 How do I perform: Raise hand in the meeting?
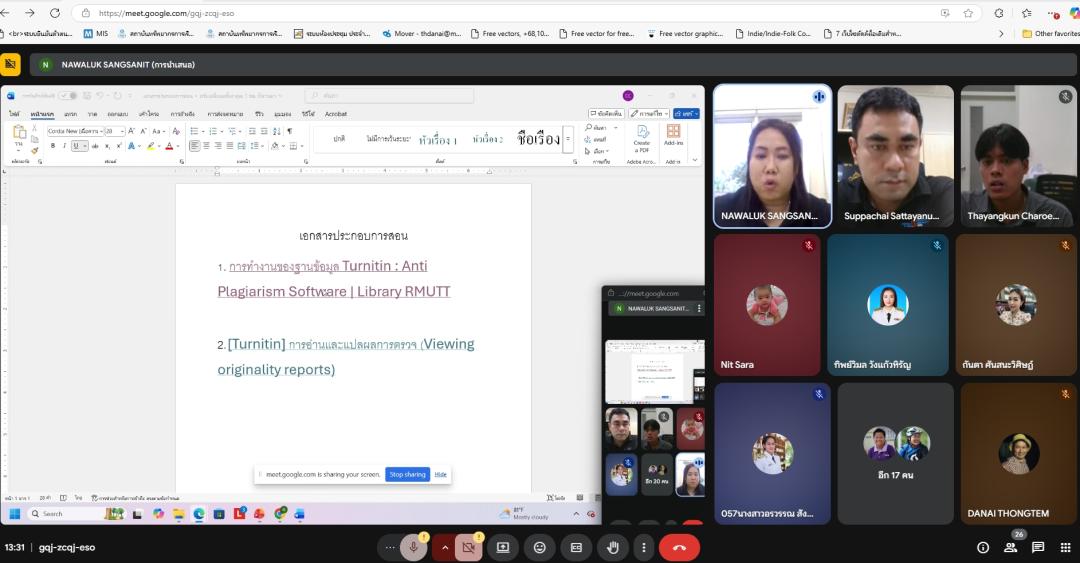[613, 547]
